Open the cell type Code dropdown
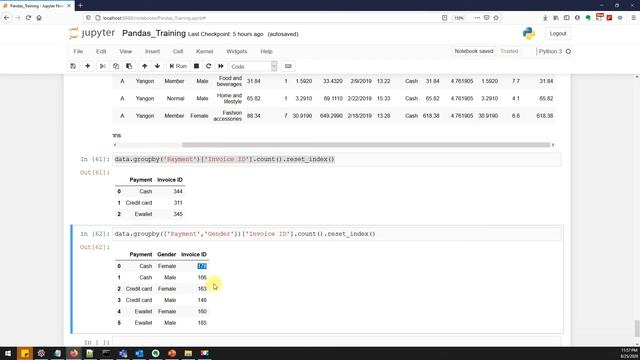 click(253, 66)
